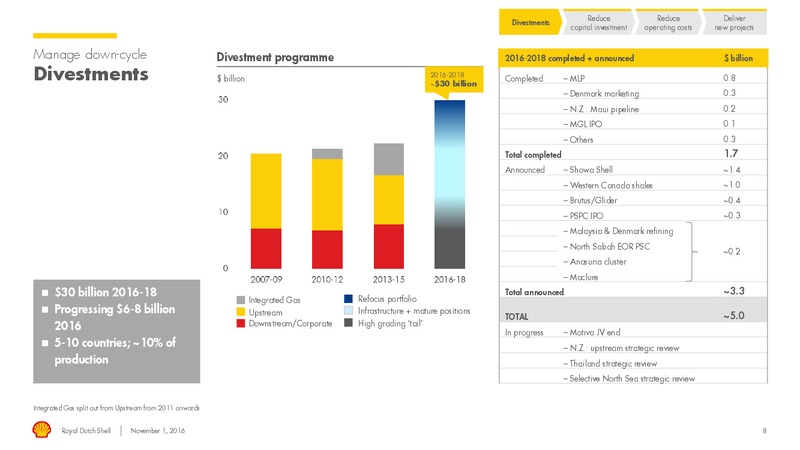Select the Western Canada shales row
800x450 pixels.
633,185
